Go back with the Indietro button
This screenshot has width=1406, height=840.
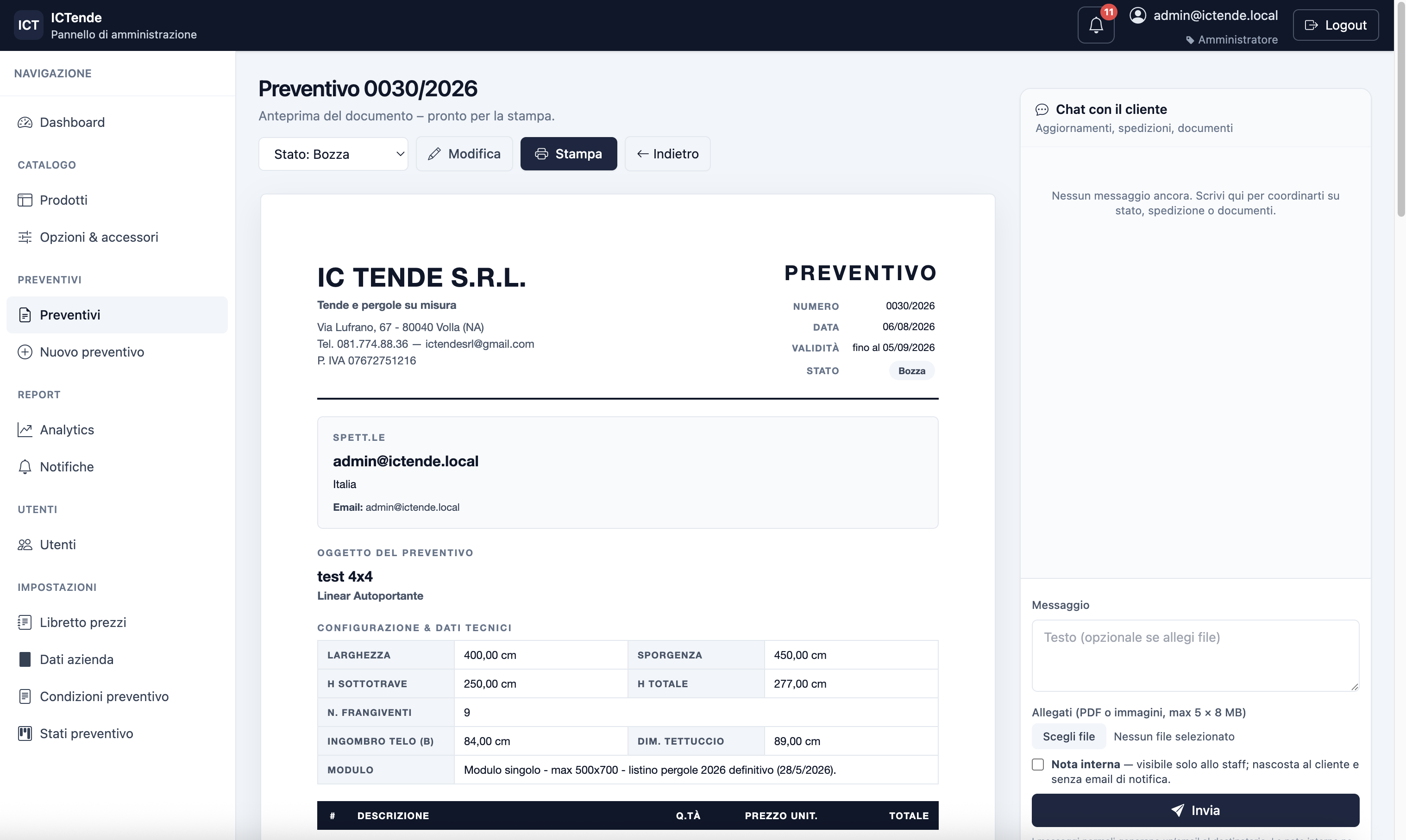(667, 154)
